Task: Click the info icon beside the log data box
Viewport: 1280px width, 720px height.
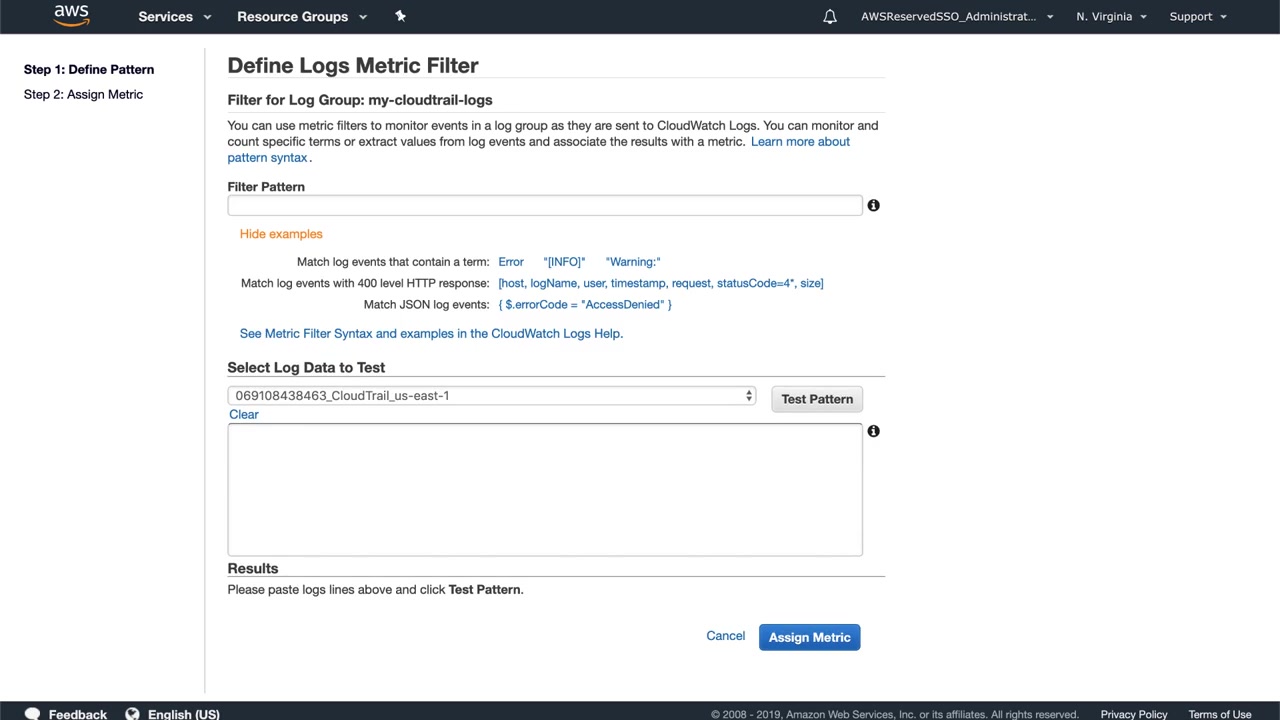Action: [x=873, y=431]
